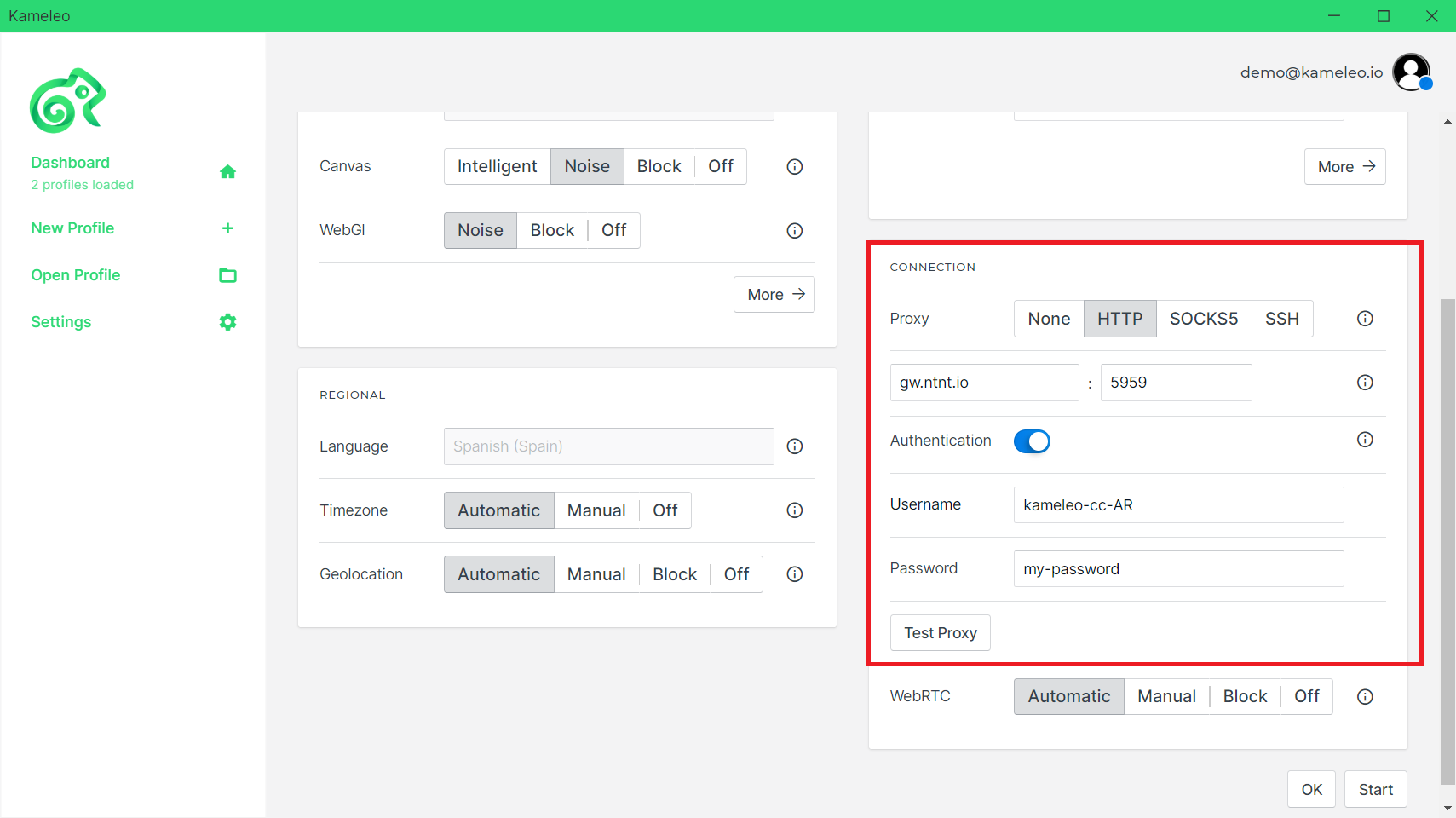Image resolution: width=1456 pixels, height=818 pixels.
Task: Select the Dashboard home icon
Action: pyautogui.click(x=227, y=171)
